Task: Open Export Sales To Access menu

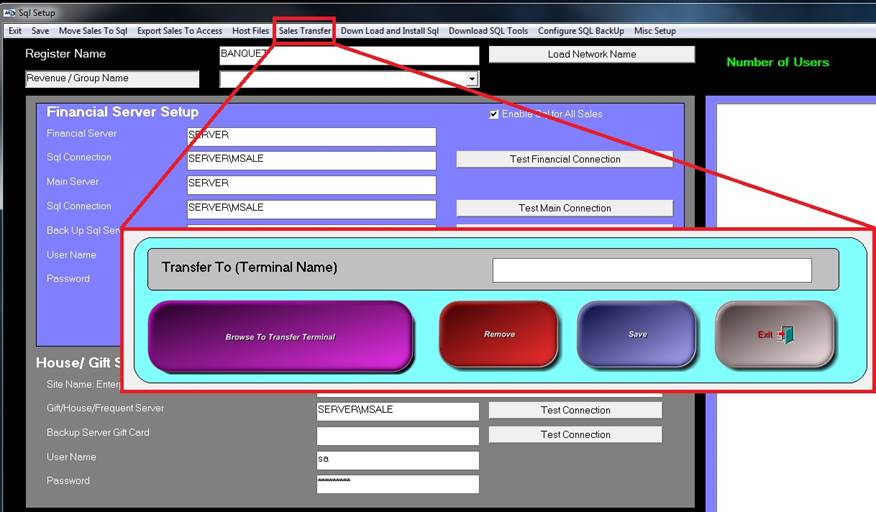Action: (180, 31)
